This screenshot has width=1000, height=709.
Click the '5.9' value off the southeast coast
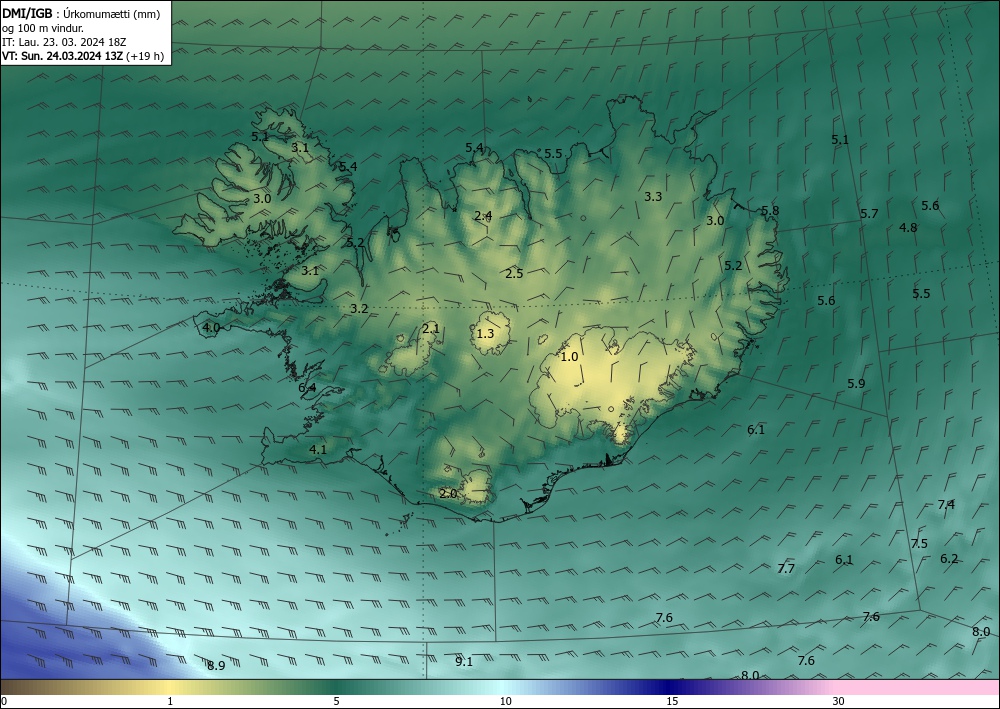click(x=856, y=383)
